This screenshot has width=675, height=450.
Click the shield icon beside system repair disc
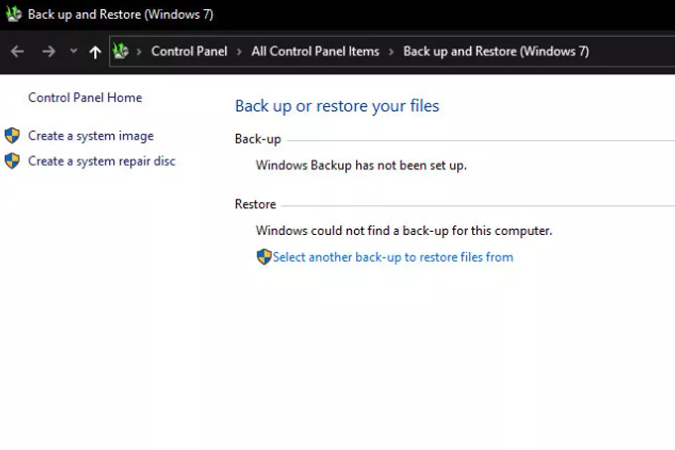[x=12, y=161]
